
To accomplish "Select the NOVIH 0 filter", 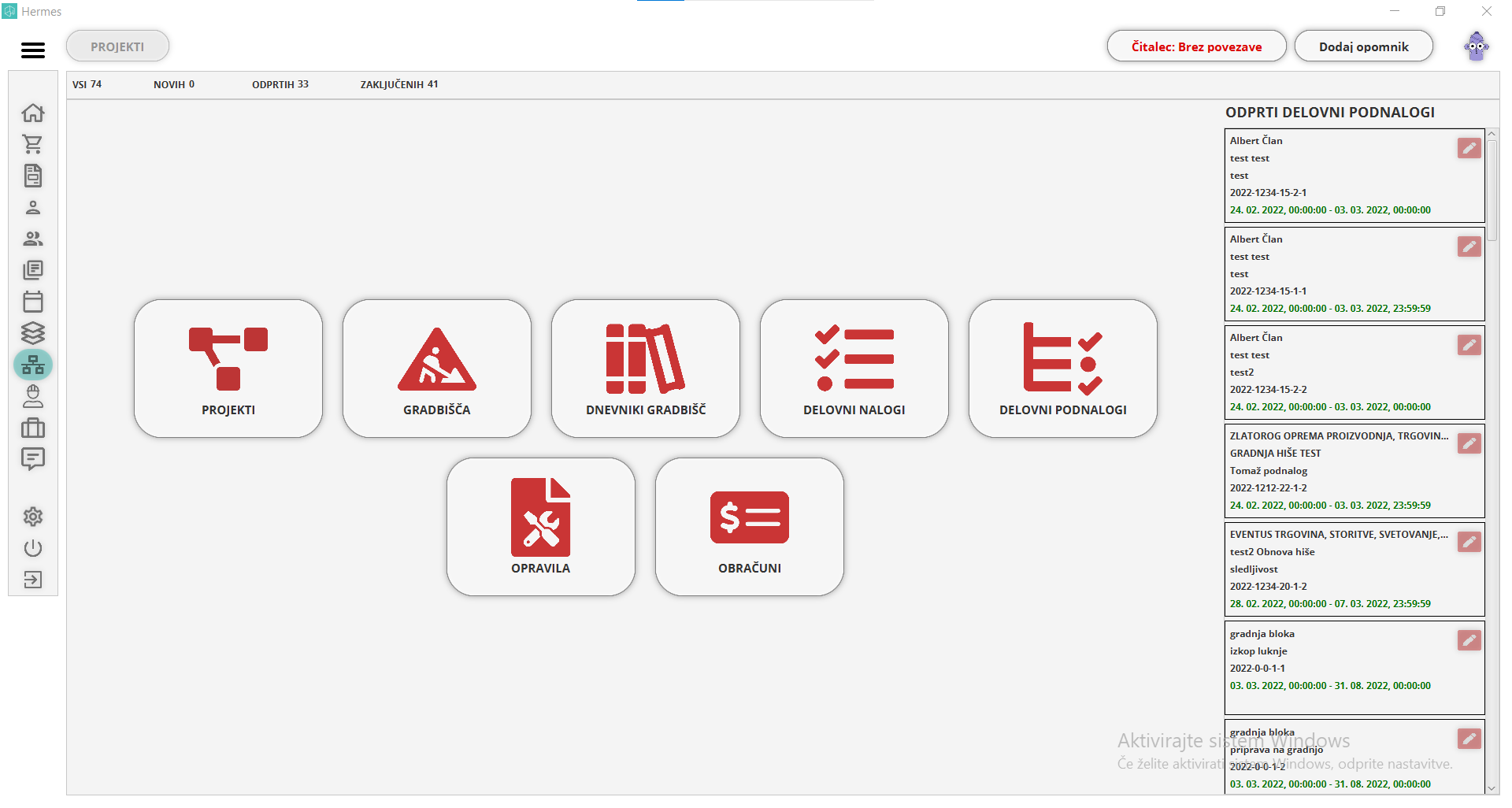I will click(174, 84).
